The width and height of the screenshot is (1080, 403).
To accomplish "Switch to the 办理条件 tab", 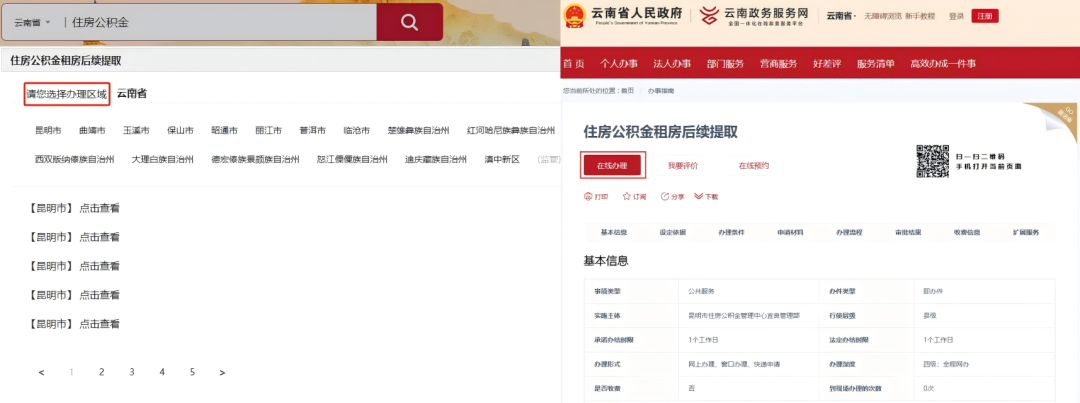I will tap(731, 232).
